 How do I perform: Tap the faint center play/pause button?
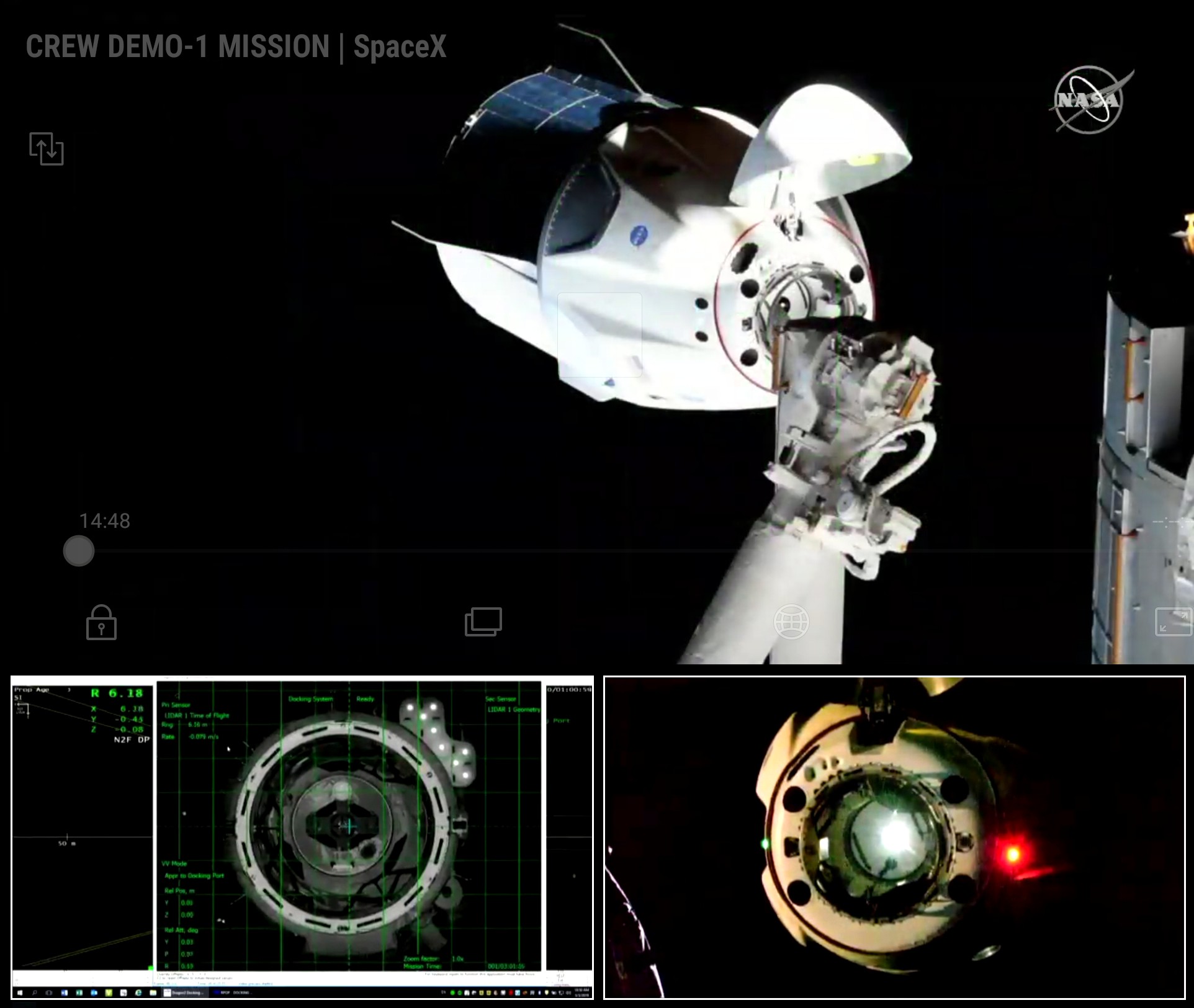pos(599,335)
